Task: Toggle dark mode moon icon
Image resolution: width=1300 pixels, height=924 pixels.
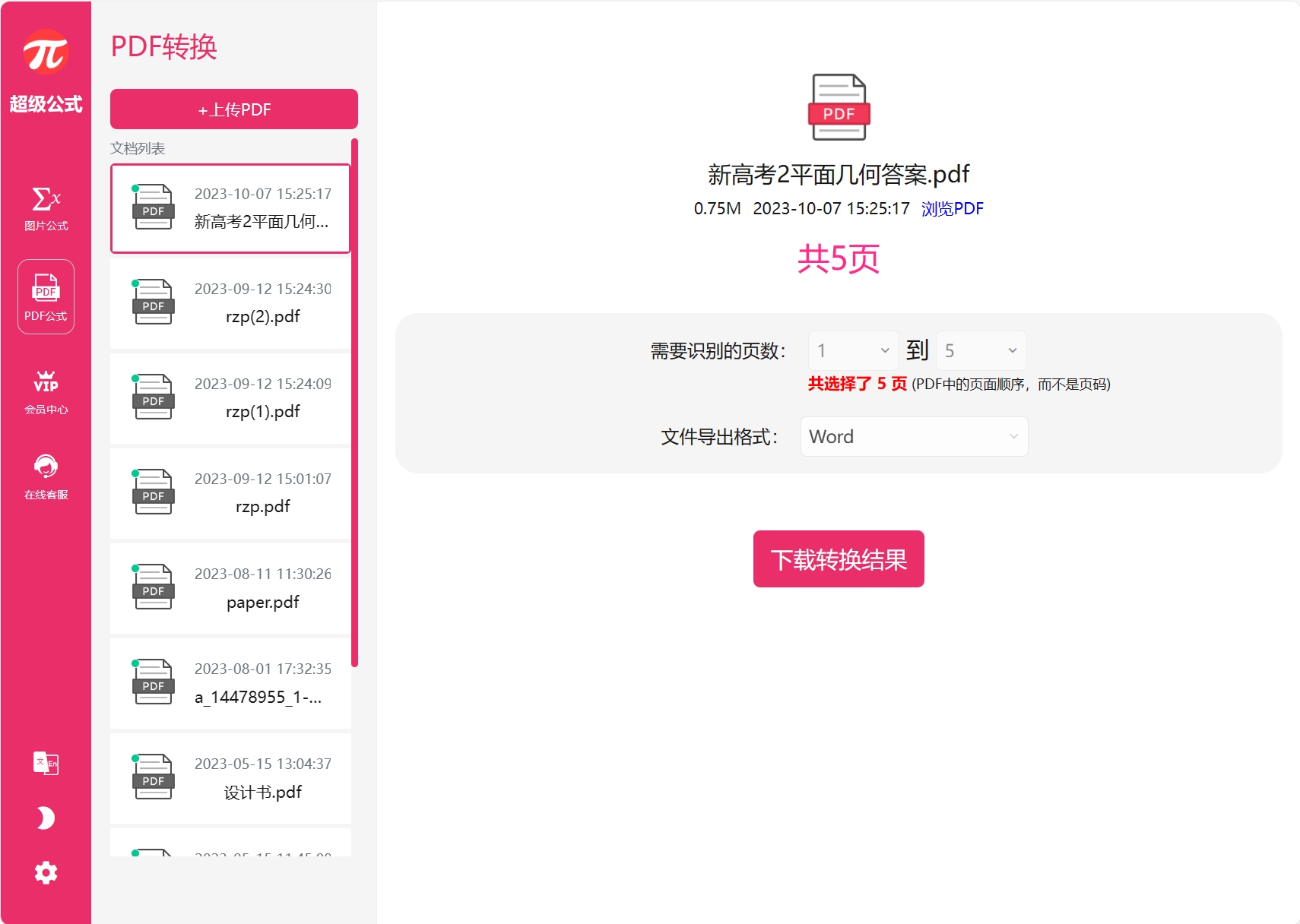Action: (46, 818)
